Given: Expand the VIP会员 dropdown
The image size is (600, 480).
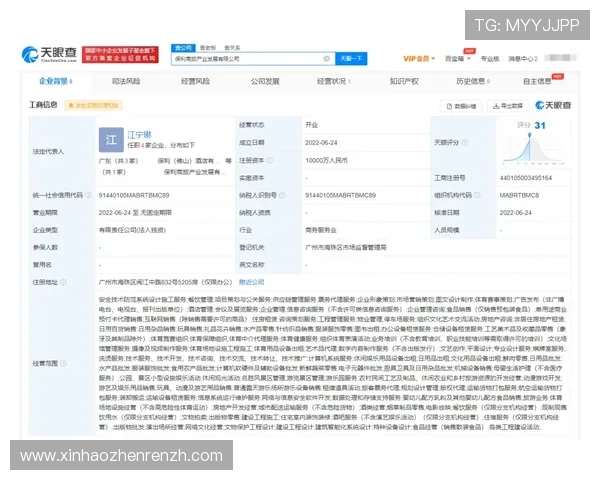Looking at the screenshot, I should tap(419, 59).
